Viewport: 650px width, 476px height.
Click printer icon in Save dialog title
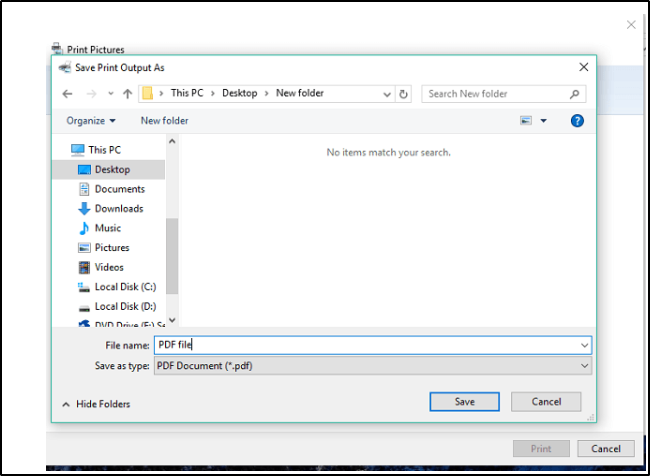pos(65,68)
